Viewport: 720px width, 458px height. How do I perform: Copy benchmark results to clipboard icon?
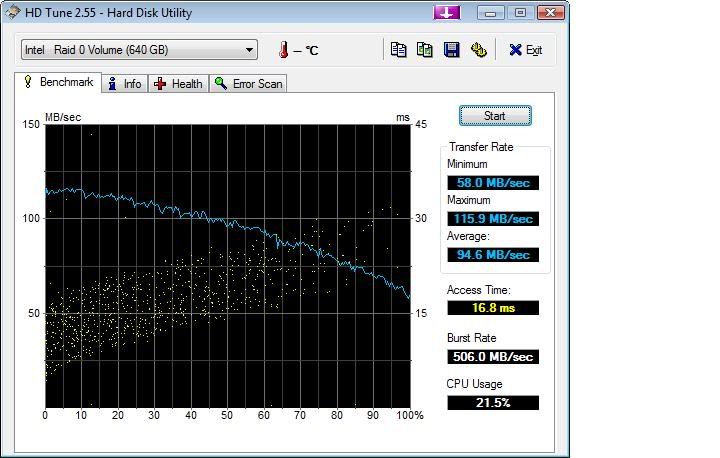point(398,50)
